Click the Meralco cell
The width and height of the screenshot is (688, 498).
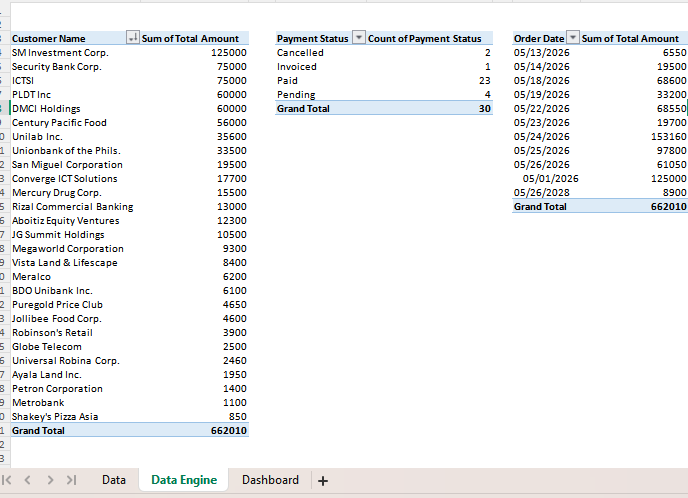pos(75,277)
